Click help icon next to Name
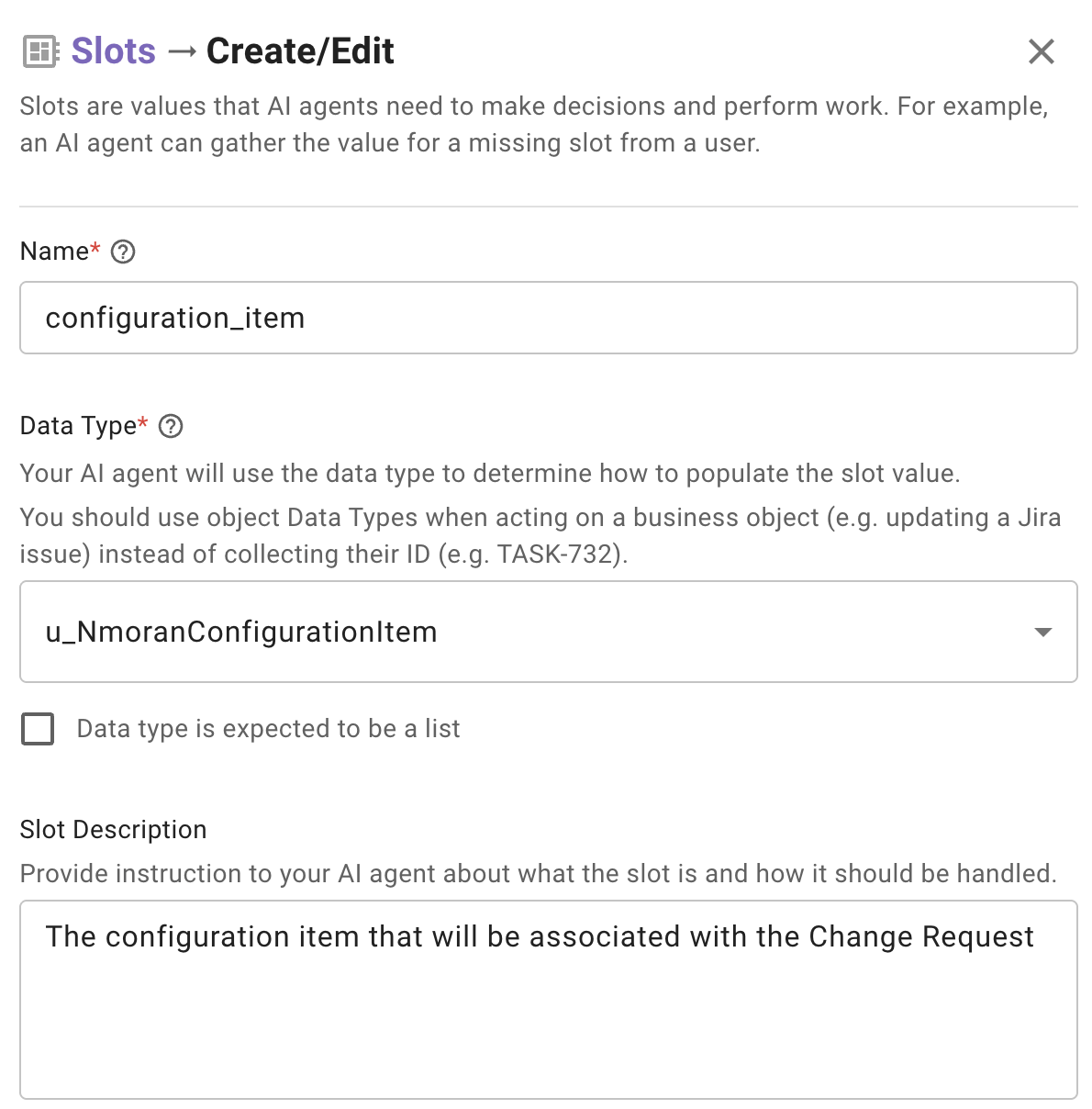This screenshot has height=1109, width=1092. (123, 252)
